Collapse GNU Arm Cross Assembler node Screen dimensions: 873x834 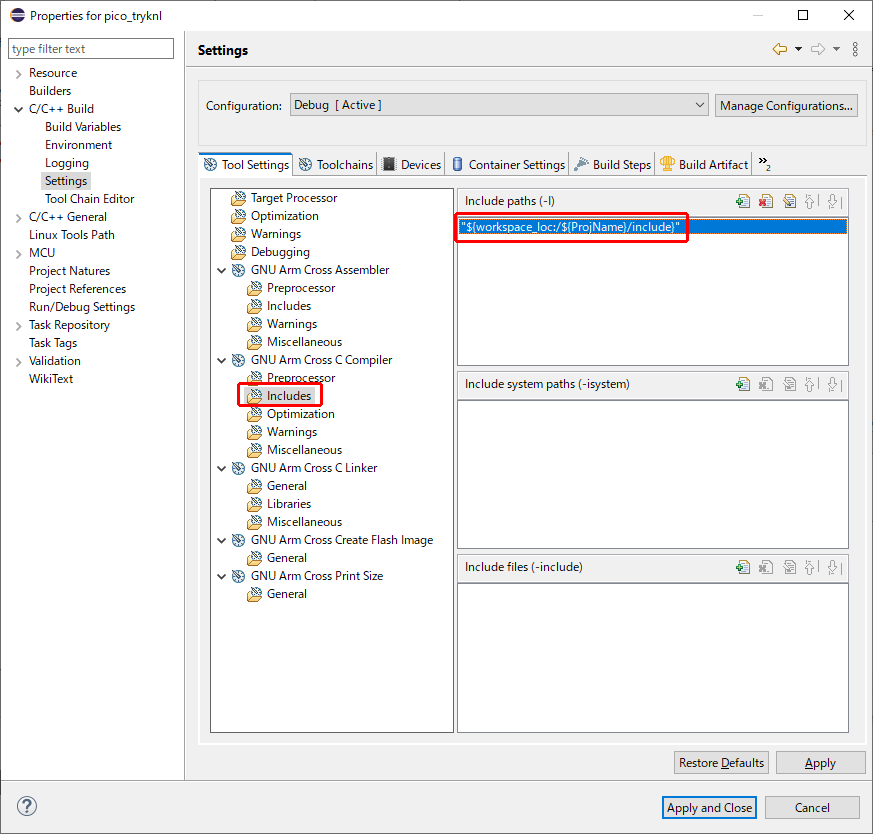click(221, 270)
